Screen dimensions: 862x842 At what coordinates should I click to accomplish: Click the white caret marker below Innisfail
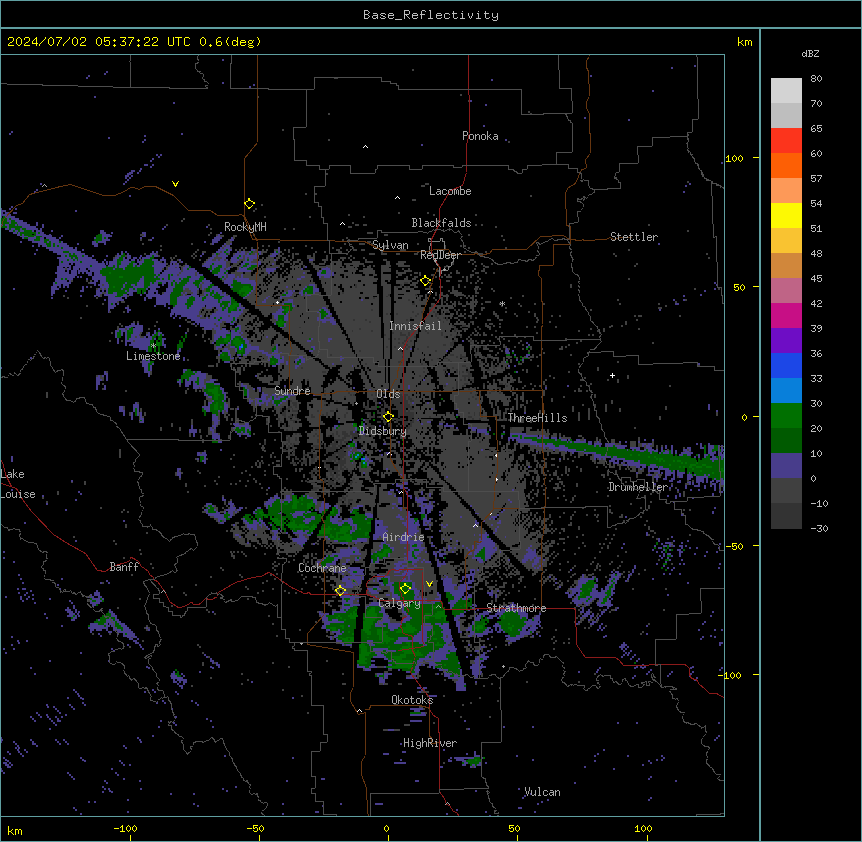click(x=400, y=348)
